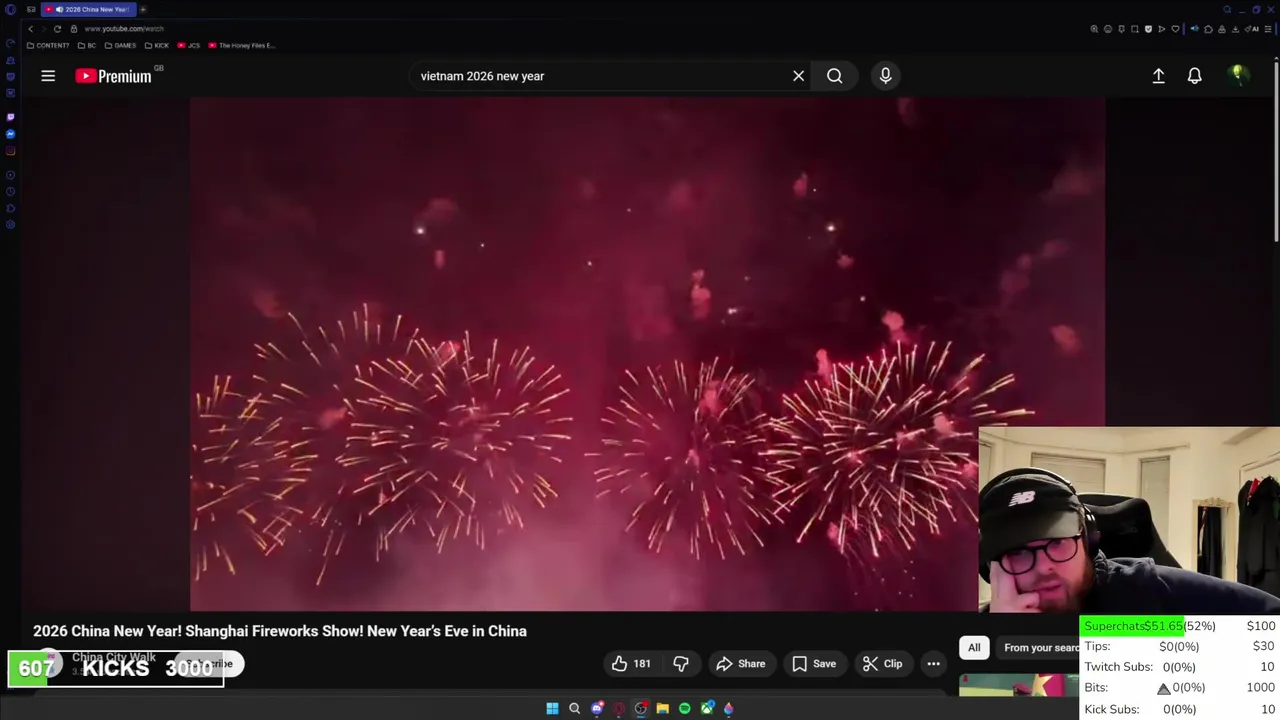
Task: Click the Twitch Subs goal row
Action: coord(1180,667)
